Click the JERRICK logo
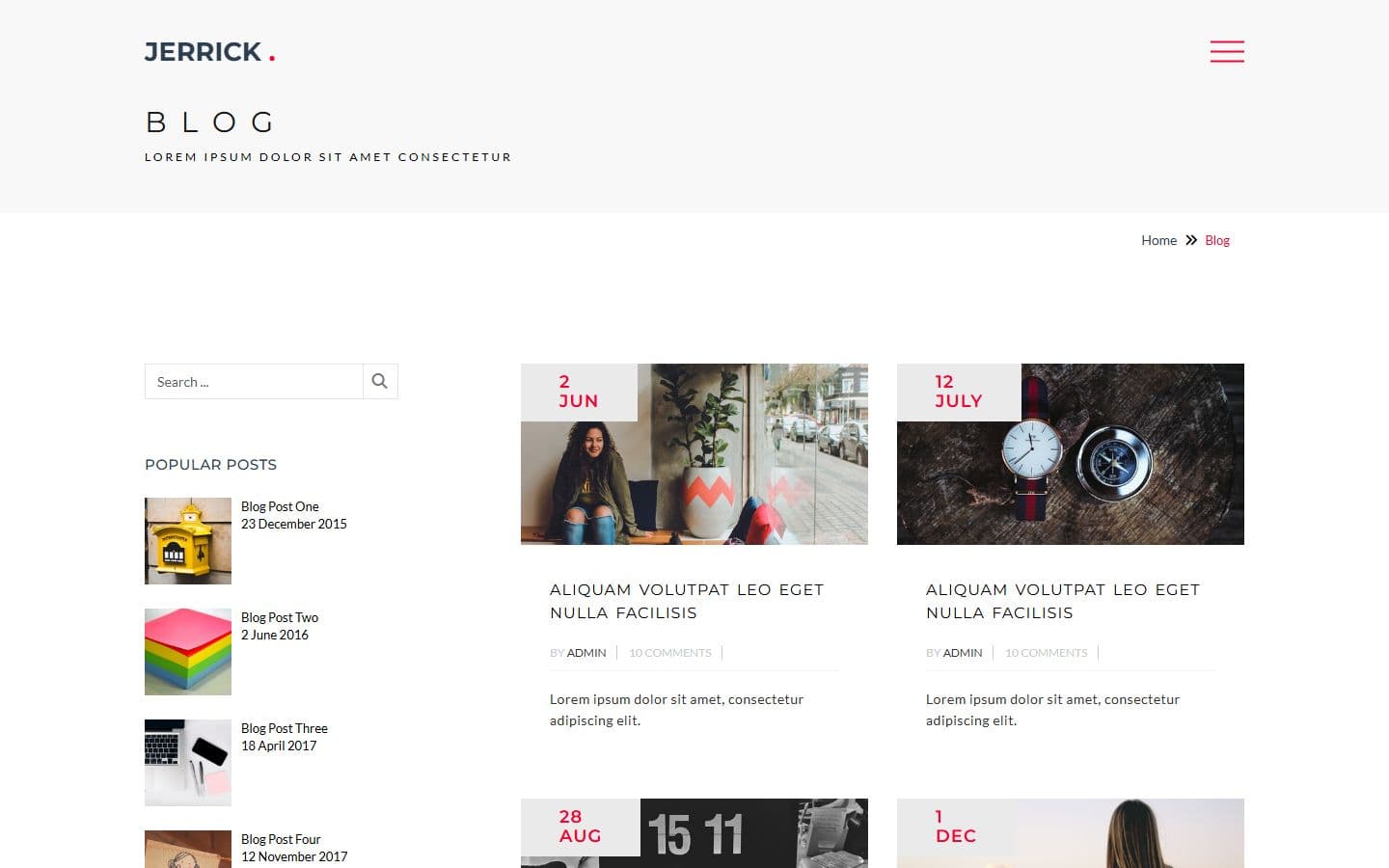This screenshot has height=868, width=1389. point(209,52)
